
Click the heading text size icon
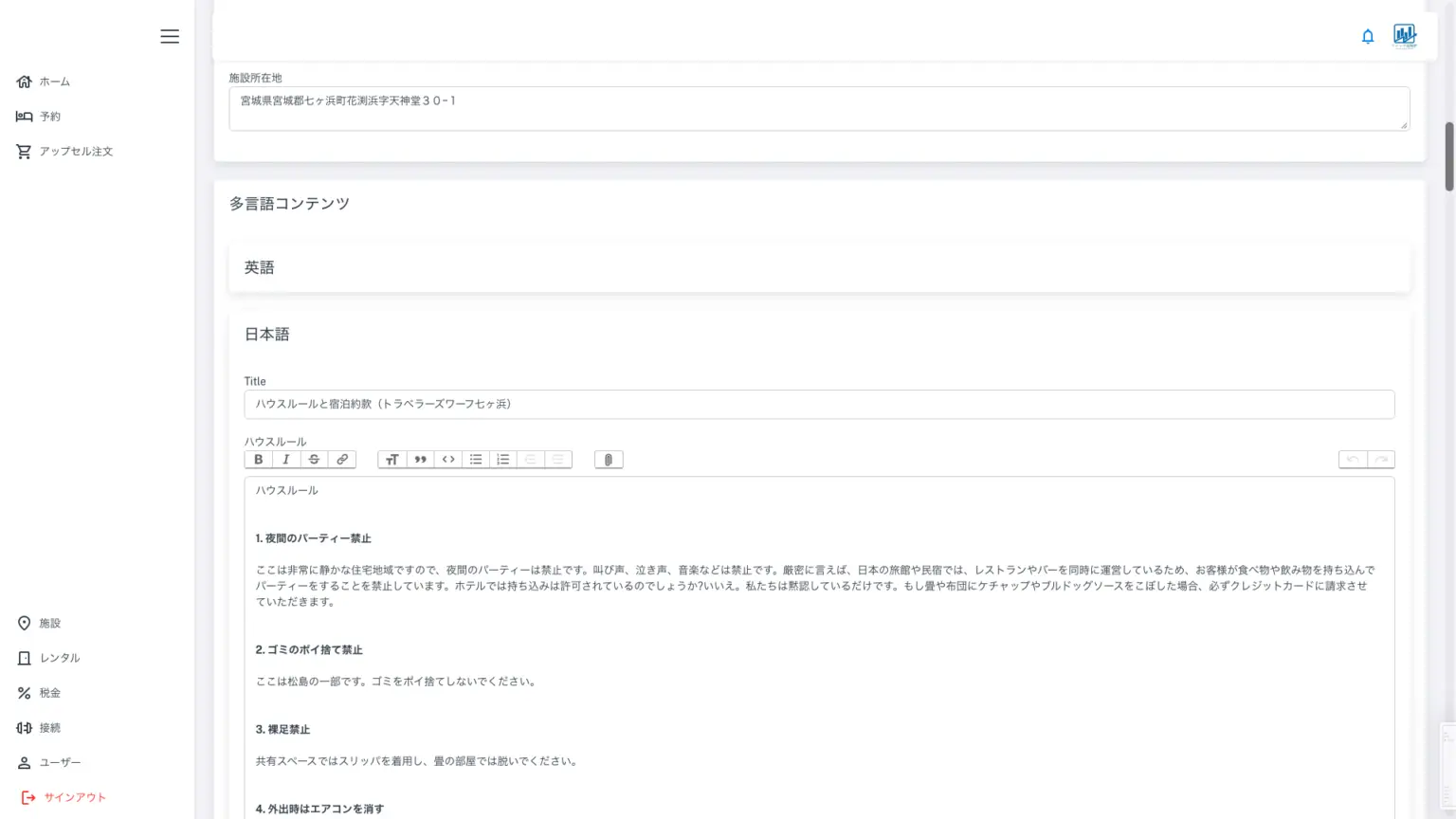click(392, 460)
